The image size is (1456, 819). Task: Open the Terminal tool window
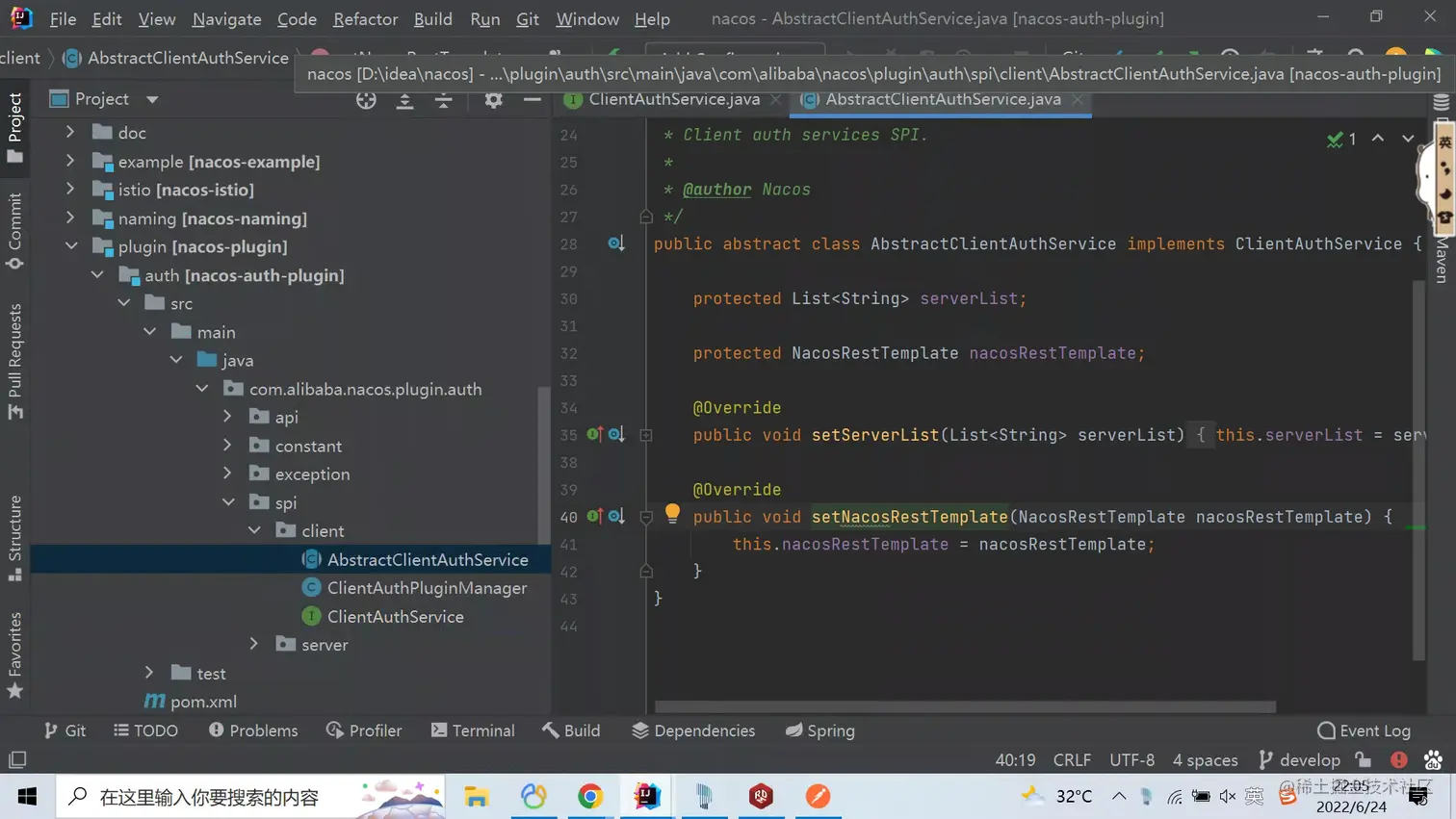pos(473,730)
